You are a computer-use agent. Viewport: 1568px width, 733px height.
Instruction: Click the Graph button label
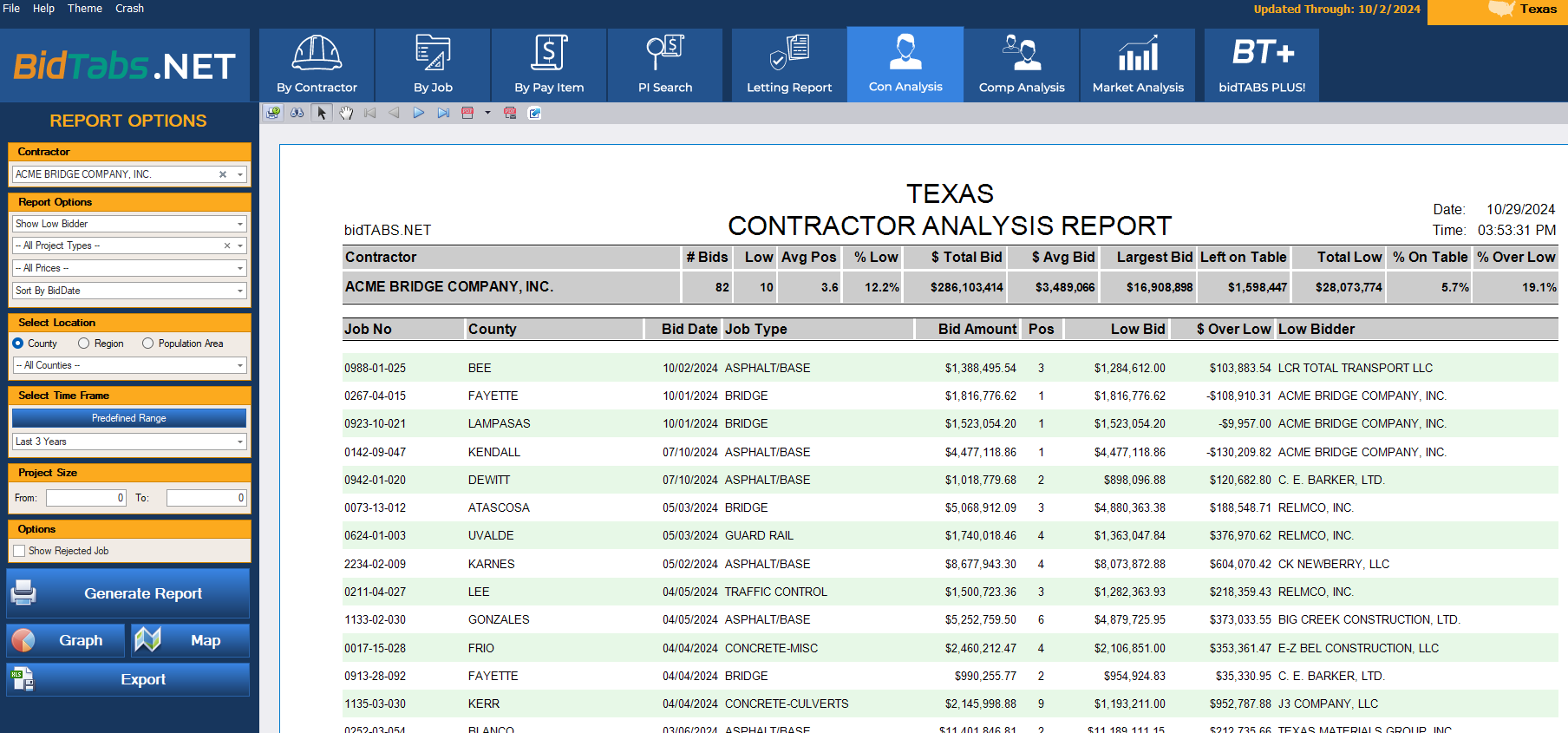81,640
